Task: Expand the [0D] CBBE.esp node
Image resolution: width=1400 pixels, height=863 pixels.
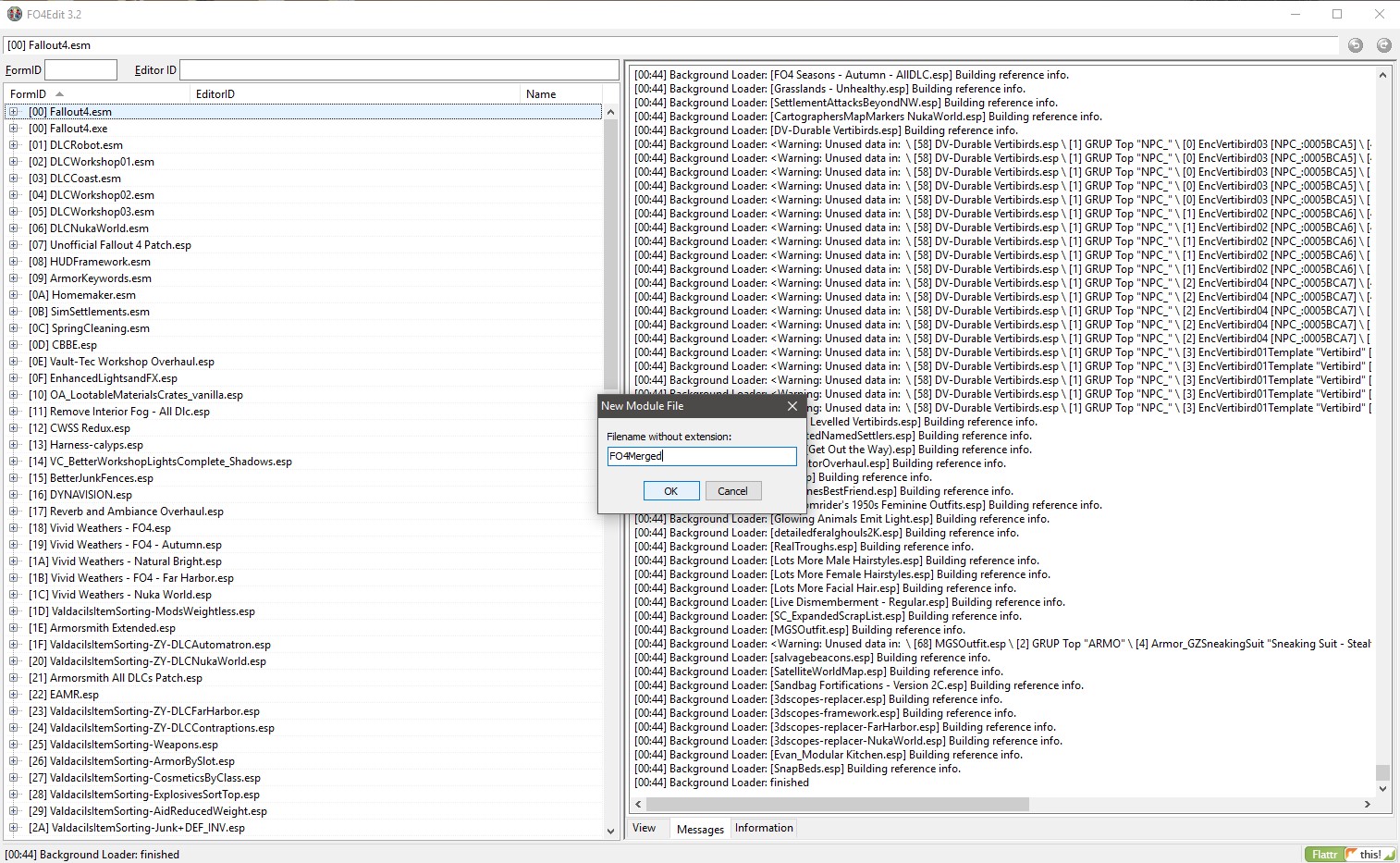Action: pyautogui.click(x=14, y=345)
